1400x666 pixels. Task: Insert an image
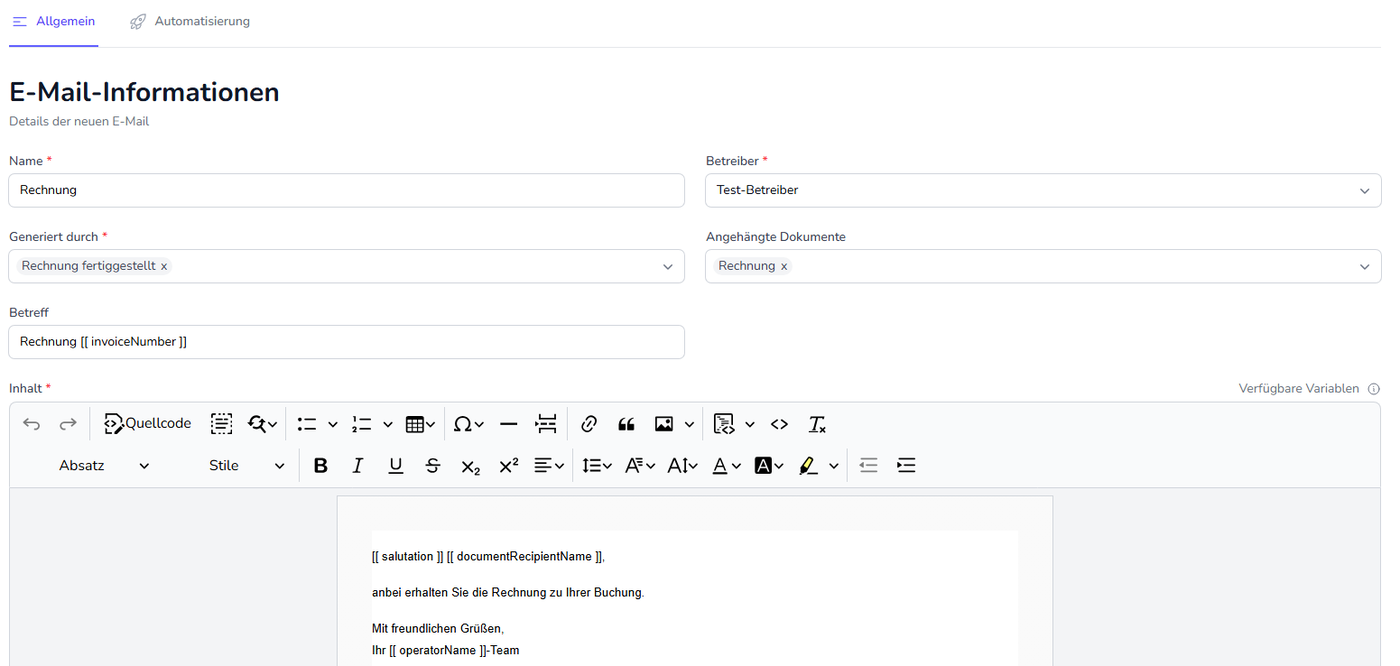pyautogui.click(x=664, y=424)
